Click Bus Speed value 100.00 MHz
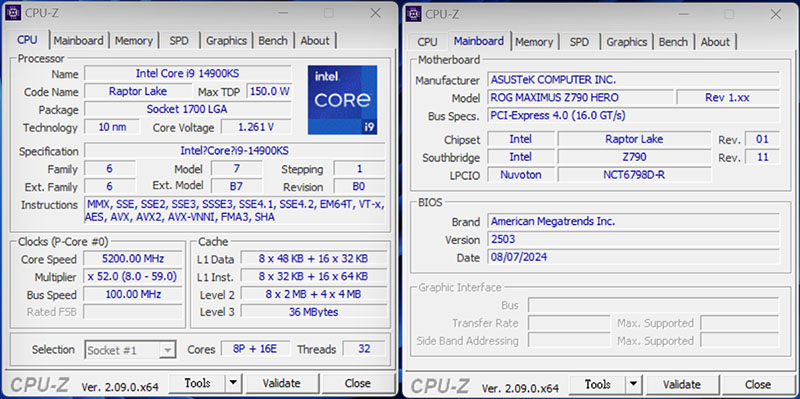The image size is (800, 399). coord(133,294)
